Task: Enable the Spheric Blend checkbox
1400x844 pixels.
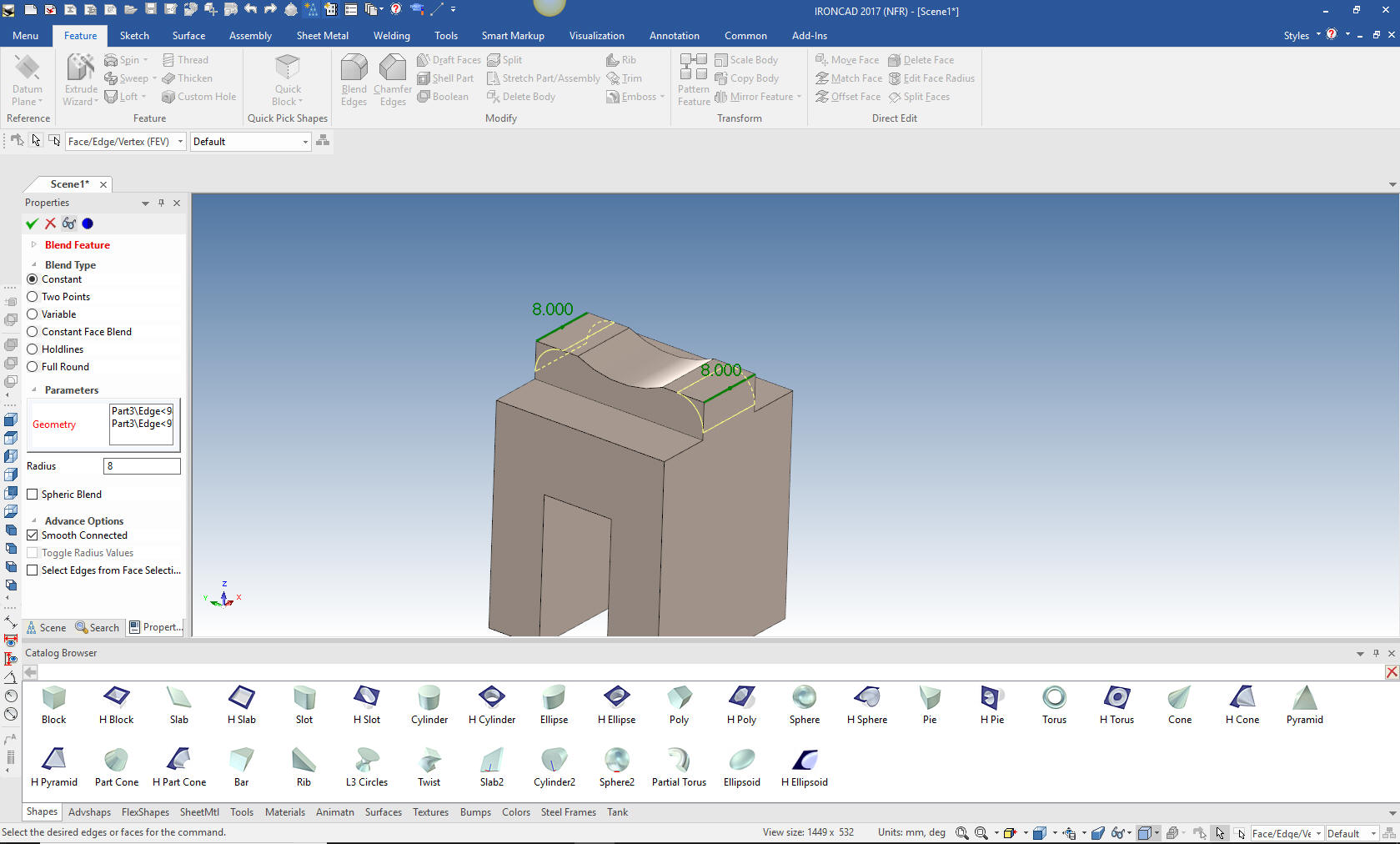Action: pos(33,495)
